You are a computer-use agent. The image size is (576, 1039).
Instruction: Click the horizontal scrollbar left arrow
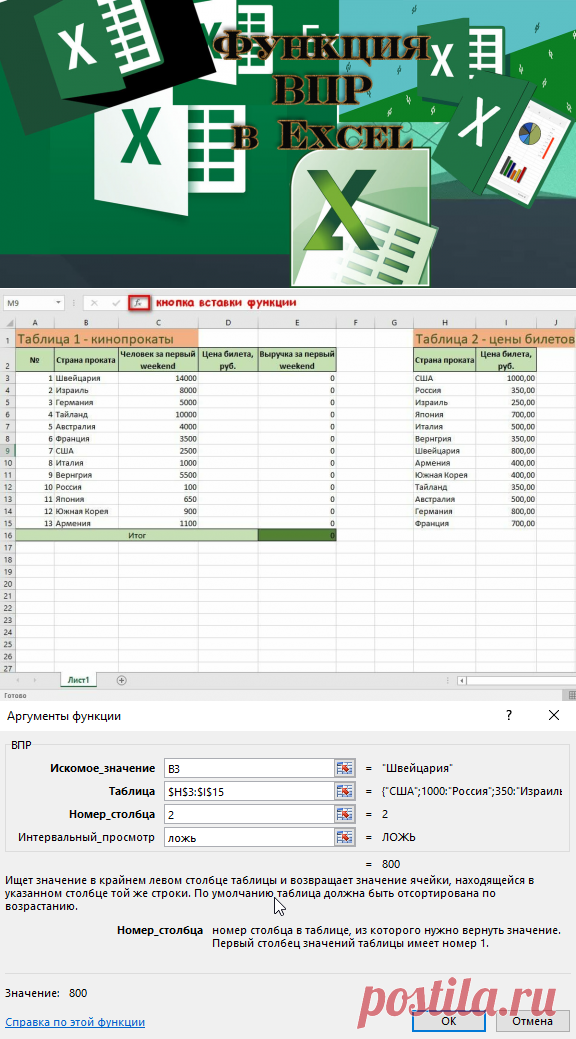(463, 680)
